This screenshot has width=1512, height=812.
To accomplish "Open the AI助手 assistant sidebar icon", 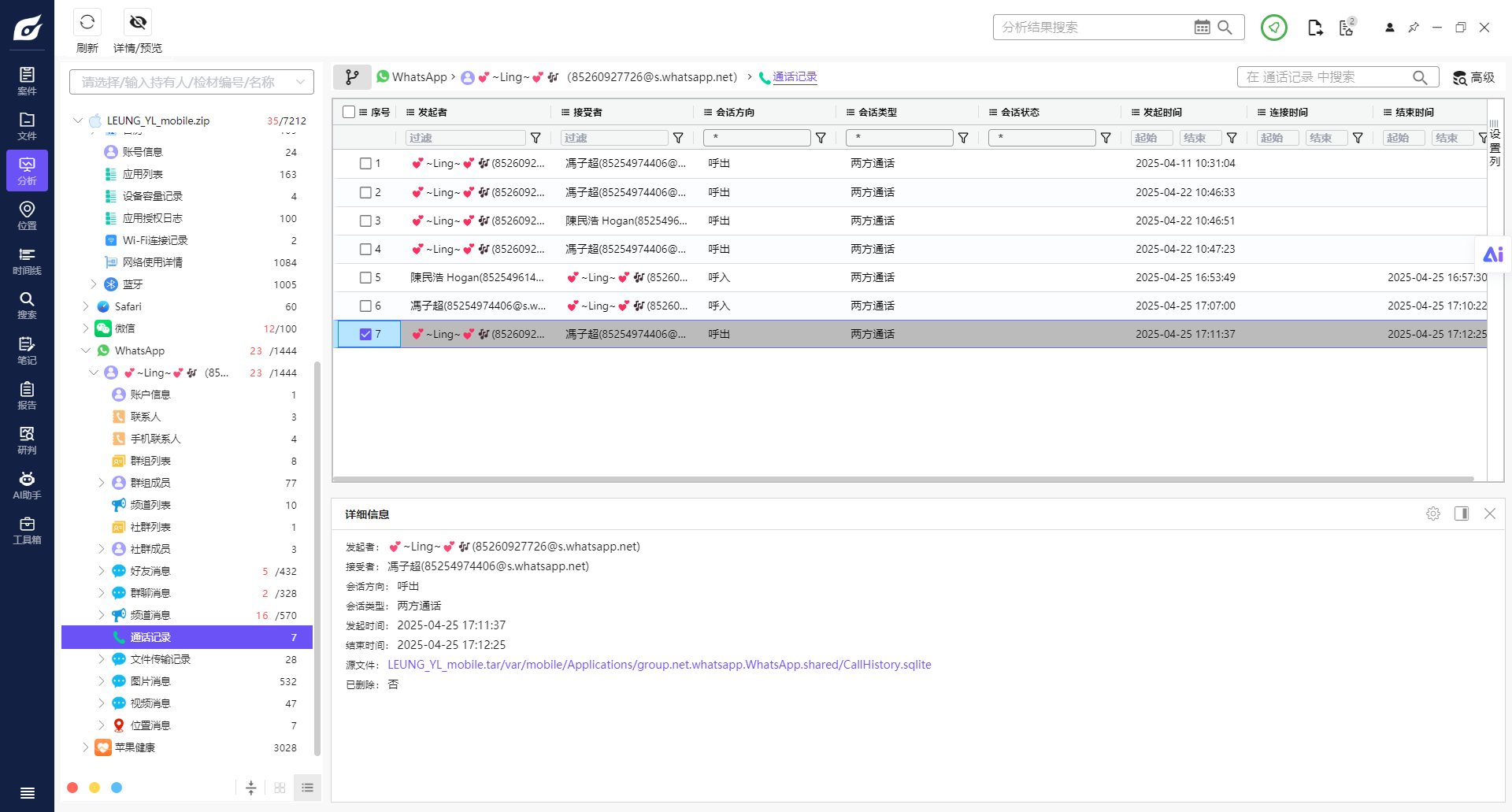I will tap(27, 485).
